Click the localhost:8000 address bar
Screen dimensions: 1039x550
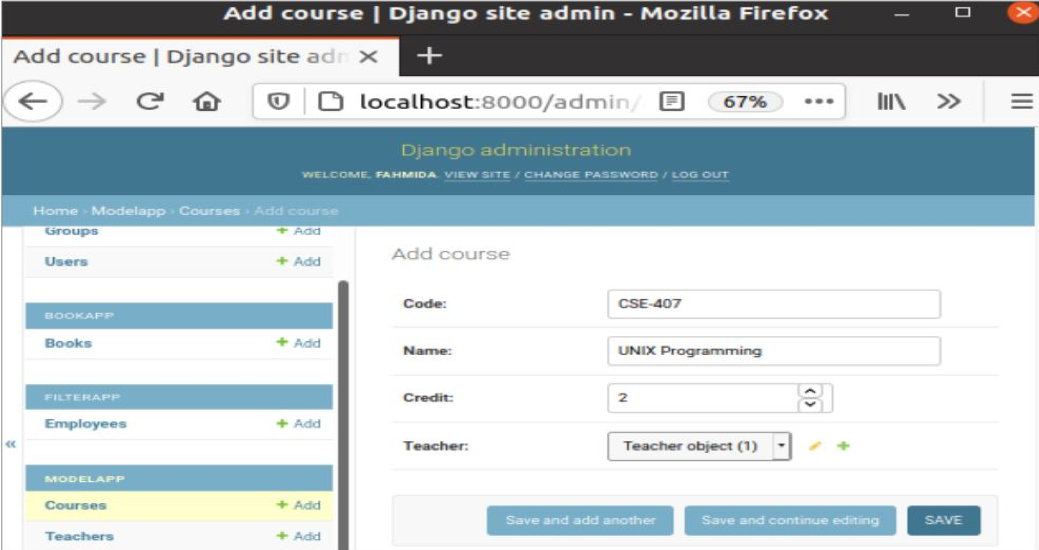(x=500, y=101)
